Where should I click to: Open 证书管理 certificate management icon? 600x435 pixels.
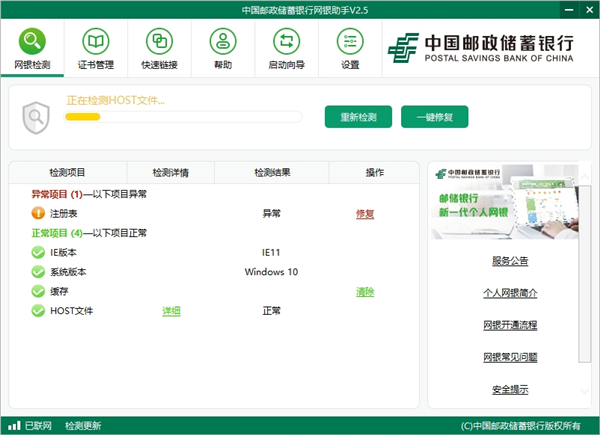point(96,42)
